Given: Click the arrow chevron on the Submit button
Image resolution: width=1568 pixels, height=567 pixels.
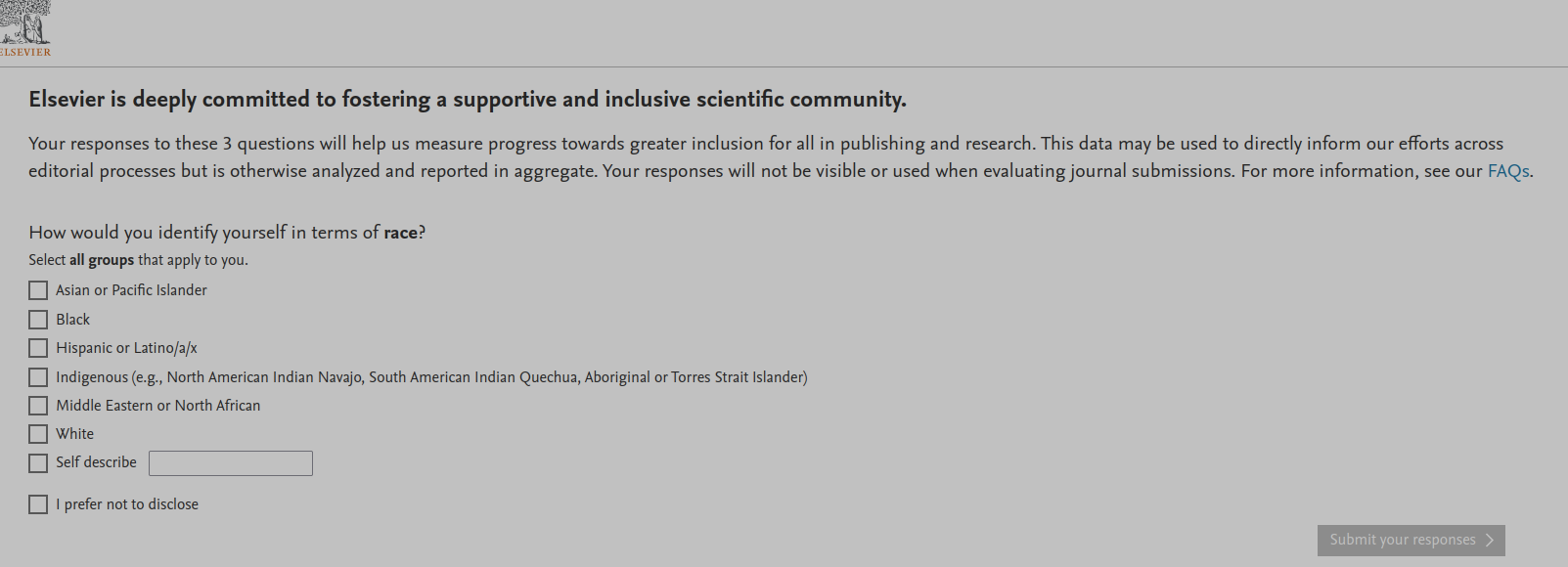Looking at the screenshot, I should click(1489, 541).
